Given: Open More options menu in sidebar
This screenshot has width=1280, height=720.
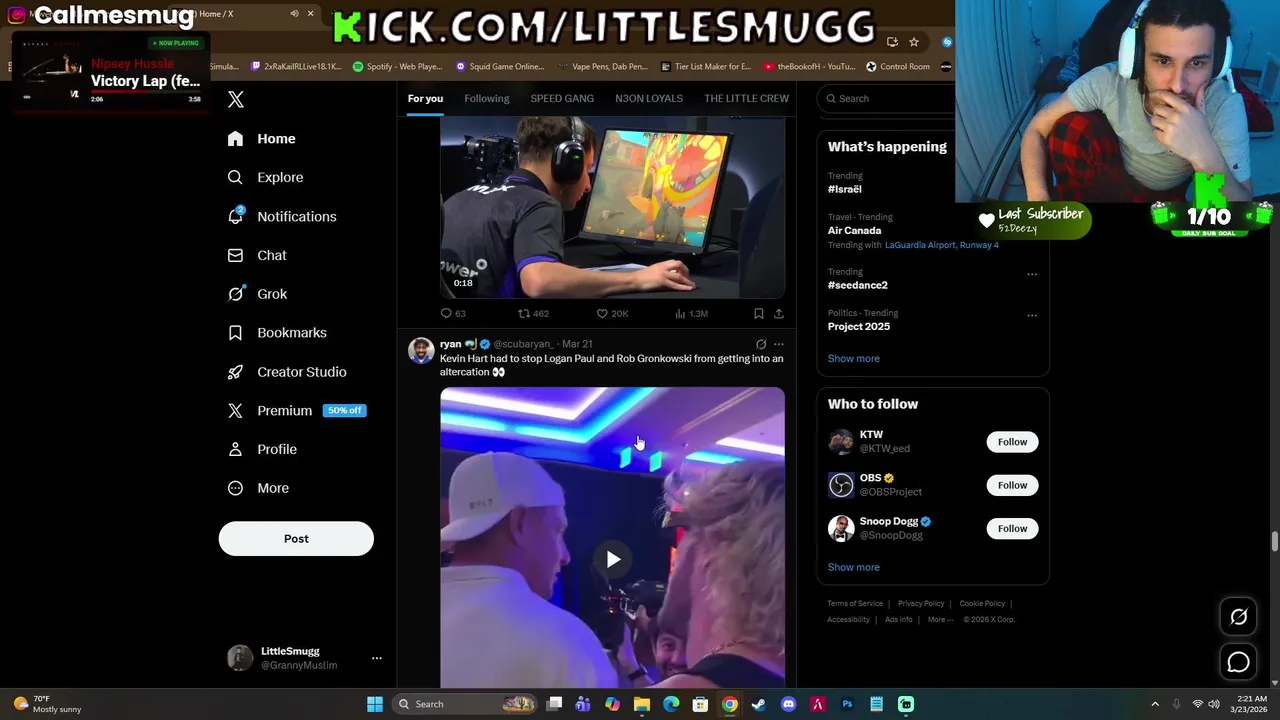Looking at the screenshot, I should (x=235, y=488).
